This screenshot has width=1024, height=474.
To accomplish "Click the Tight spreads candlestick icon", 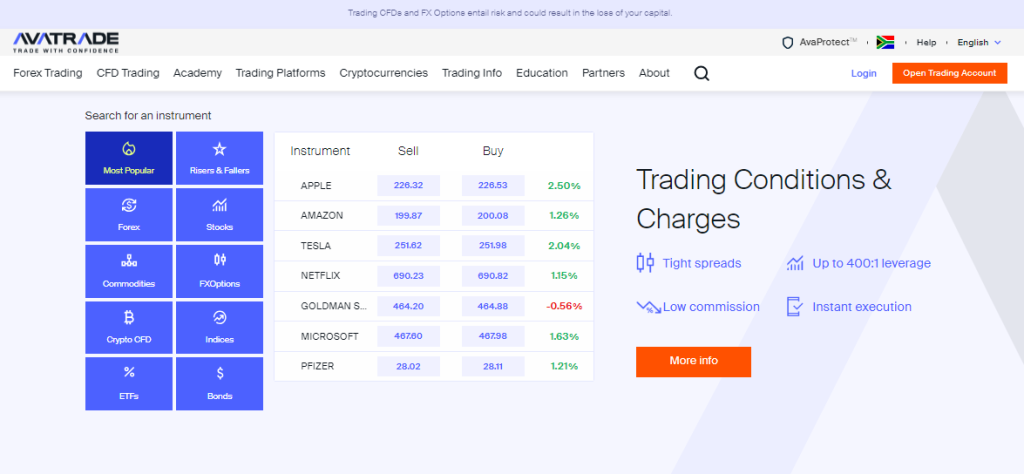I will coord(645,263).
